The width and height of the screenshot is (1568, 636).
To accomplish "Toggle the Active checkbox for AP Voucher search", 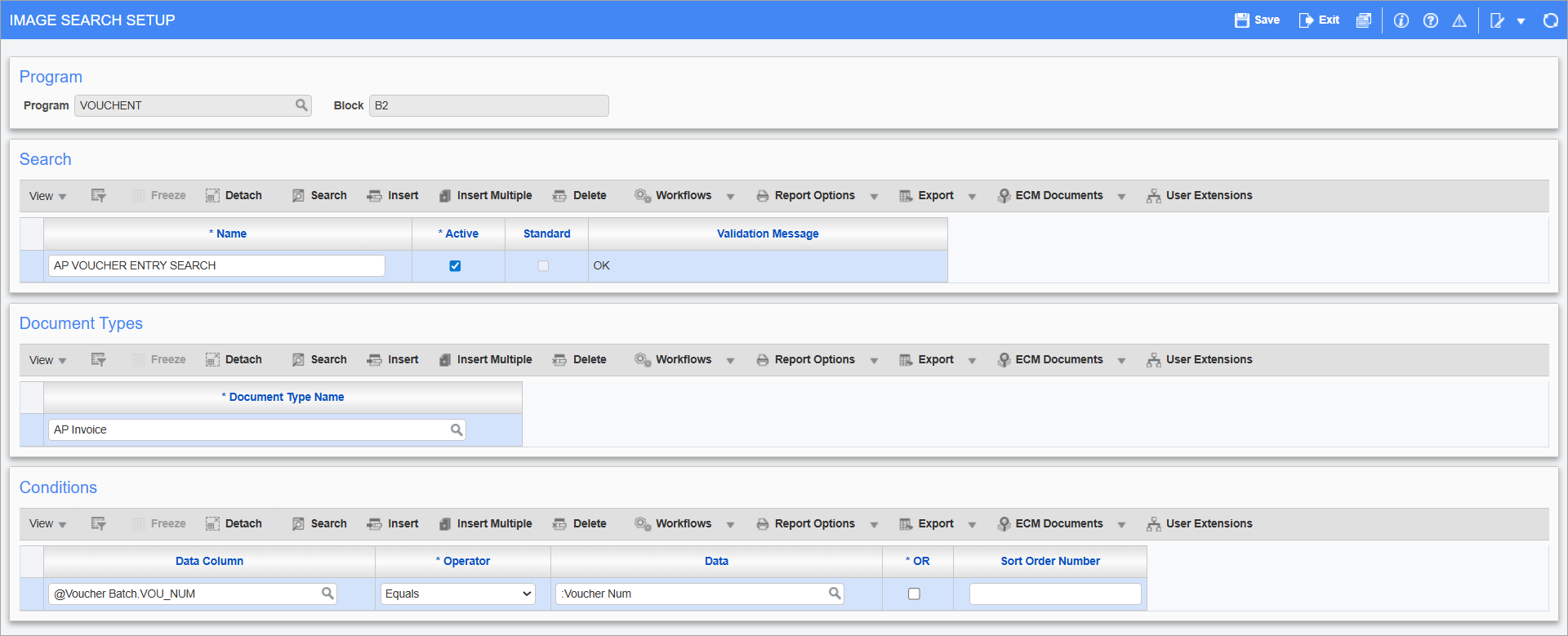I will click(x=455, y=266).
